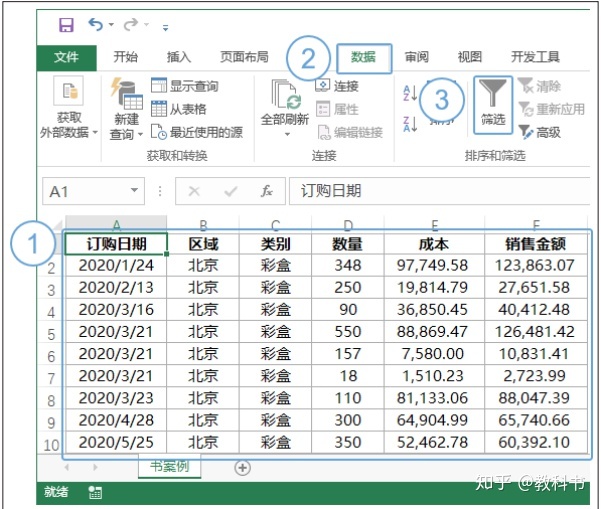
Task: Click date cell 2020/1/24
Action: pyautogui.click(x=116, y=265)
